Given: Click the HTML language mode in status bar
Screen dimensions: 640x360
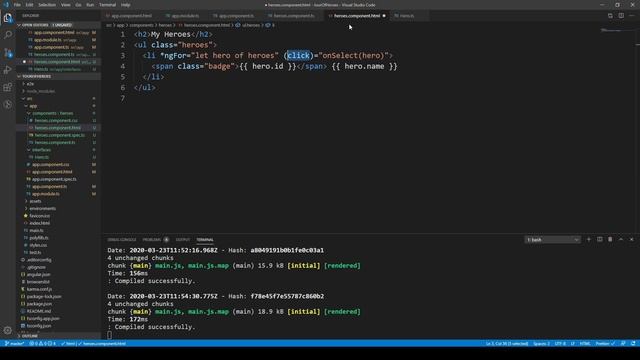Looking at the screenshot, I should click(585, 344).
